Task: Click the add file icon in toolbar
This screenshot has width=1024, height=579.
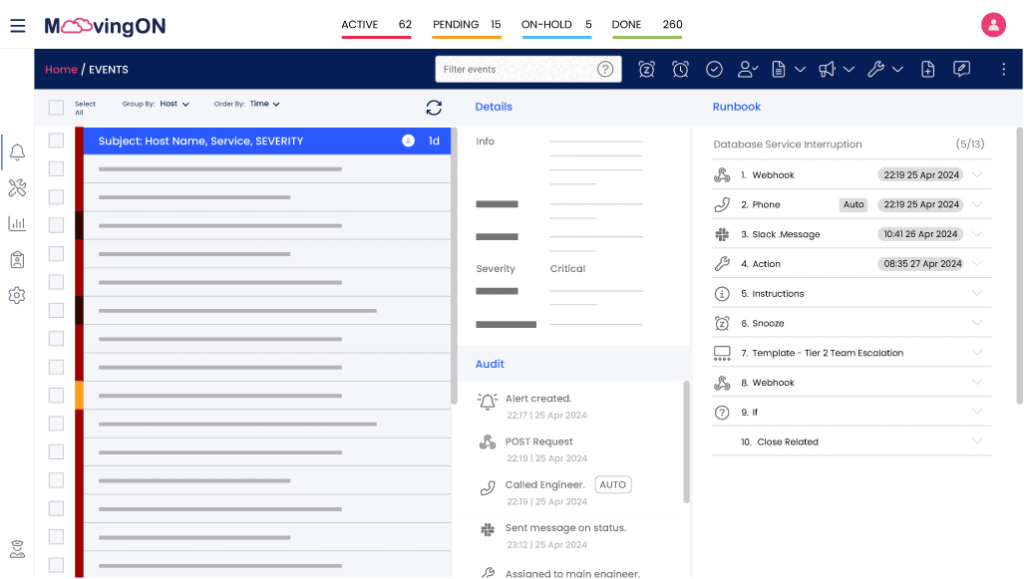Action: coord(927,69)
